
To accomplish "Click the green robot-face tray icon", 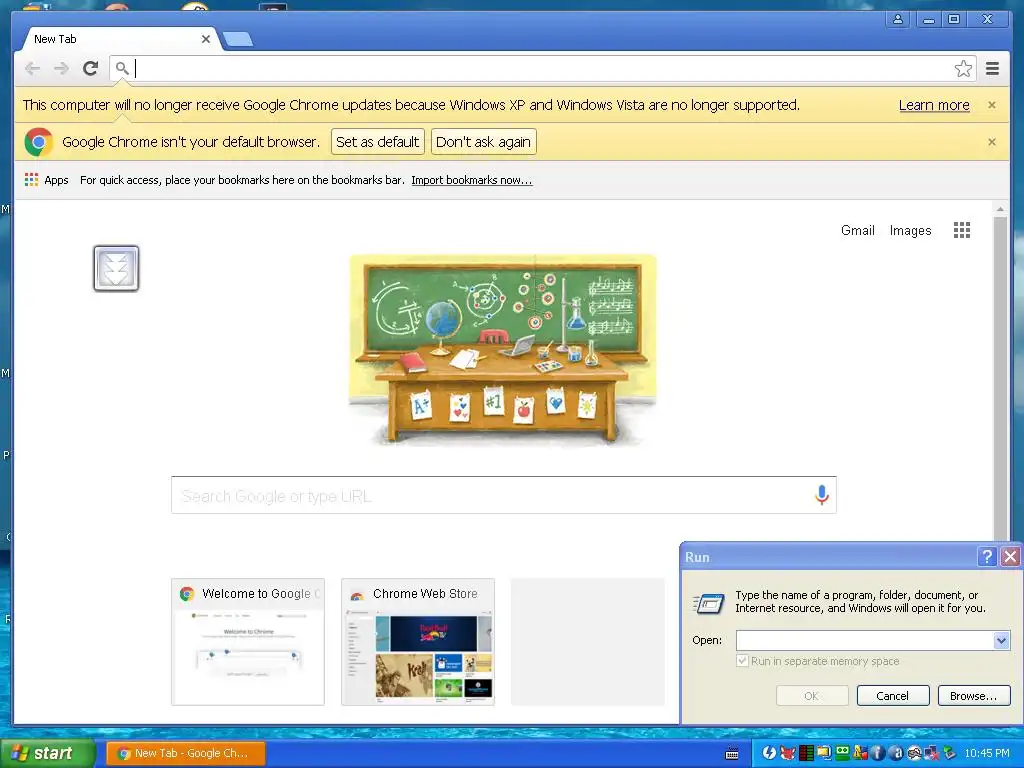I will pyautogui.click(x=842, y=753).
